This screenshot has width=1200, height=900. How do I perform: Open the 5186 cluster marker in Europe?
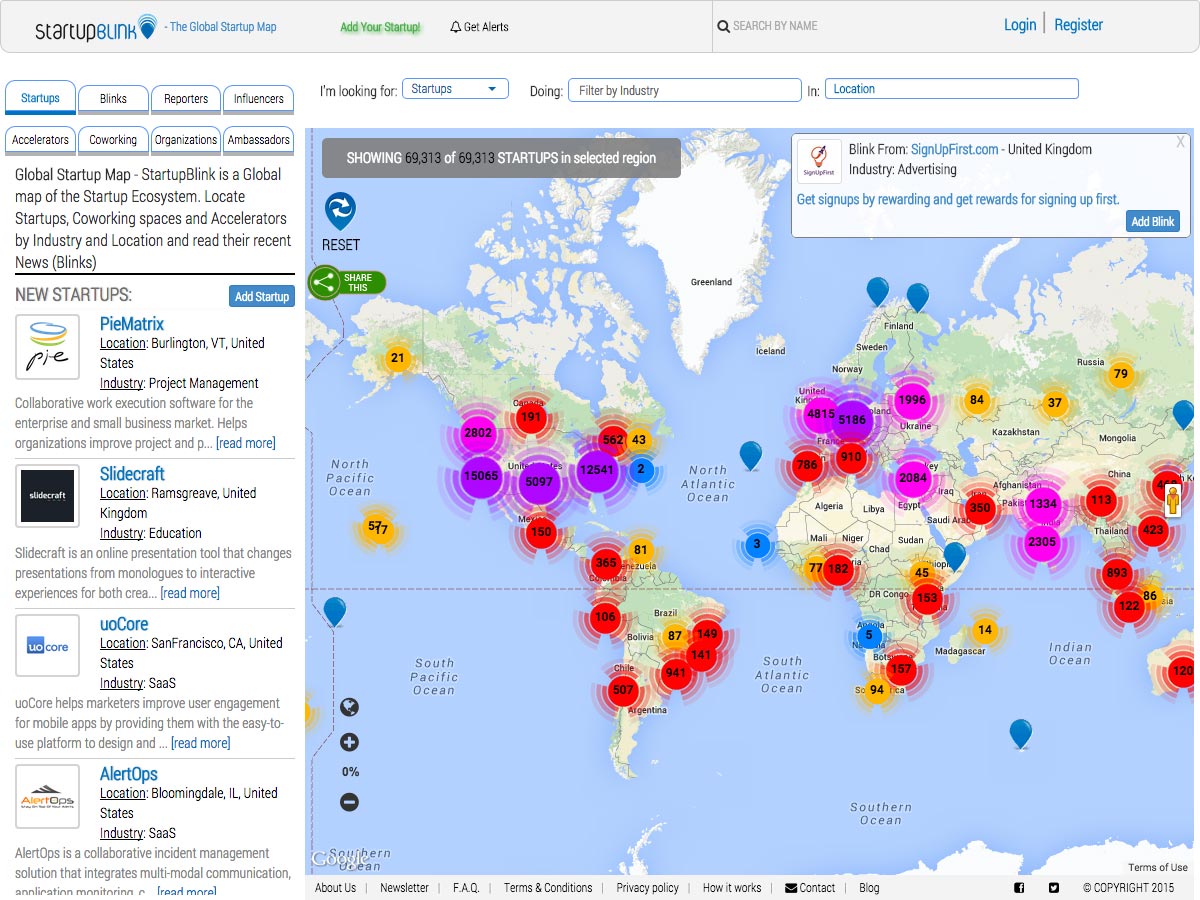click(x=852, y=420)
